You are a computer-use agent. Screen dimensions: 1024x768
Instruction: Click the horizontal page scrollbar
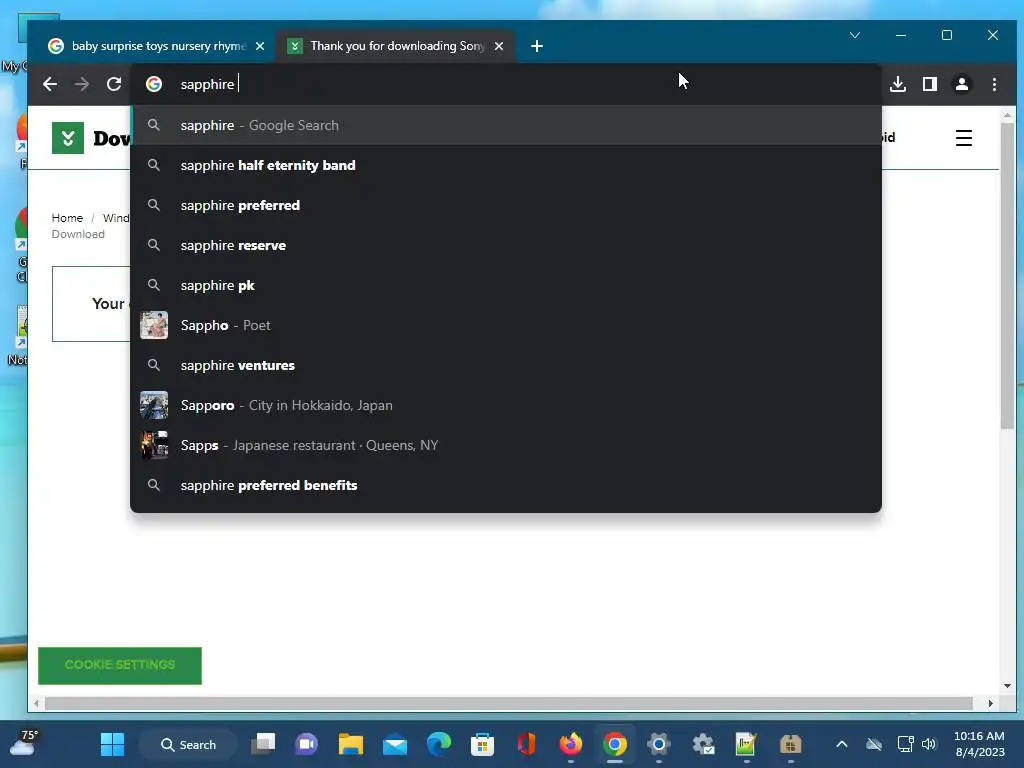pos(509,703)
